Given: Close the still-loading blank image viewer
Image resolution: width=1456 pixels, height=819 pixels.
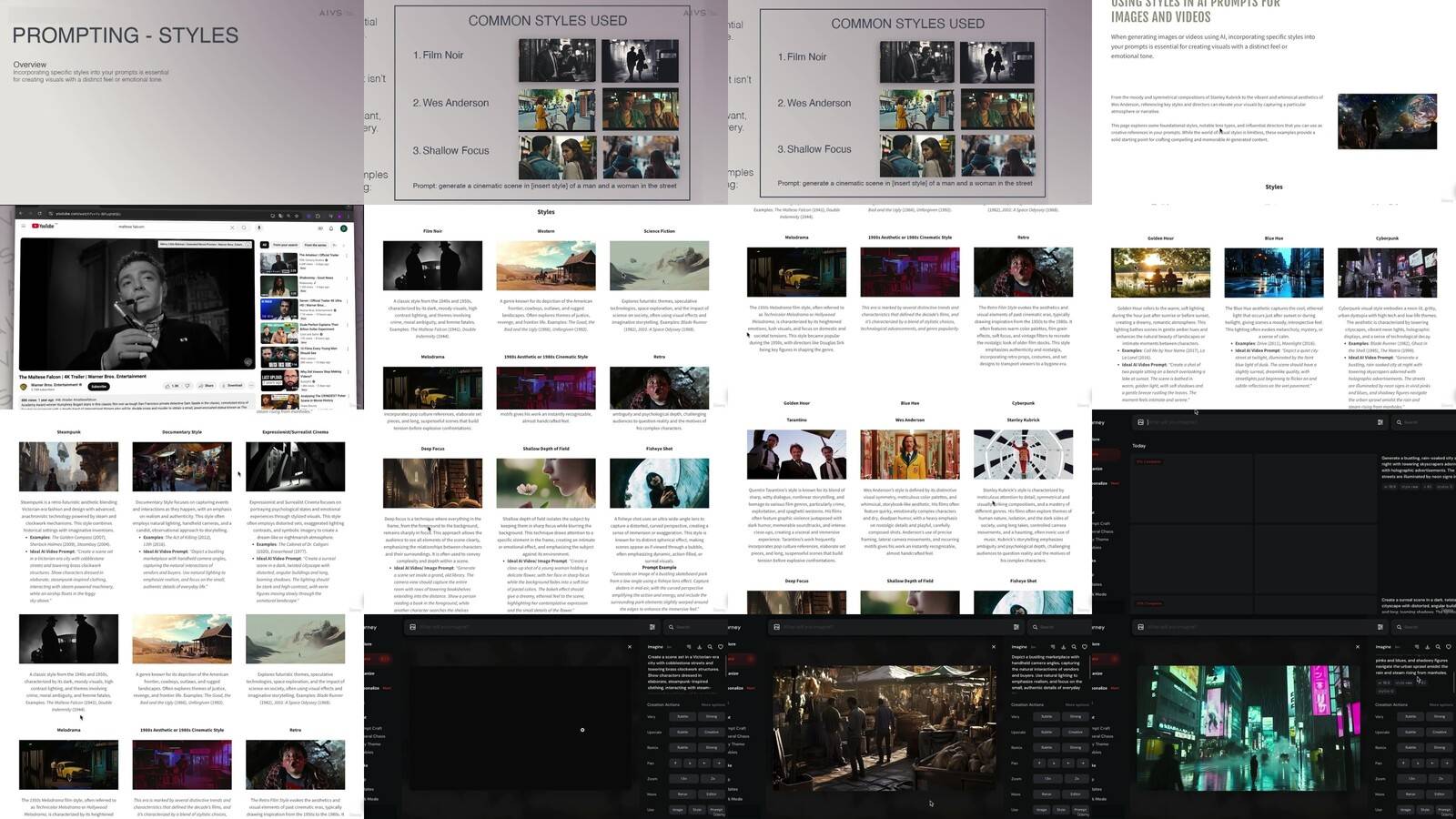Looking at the screenshot, I should point(630,647).
